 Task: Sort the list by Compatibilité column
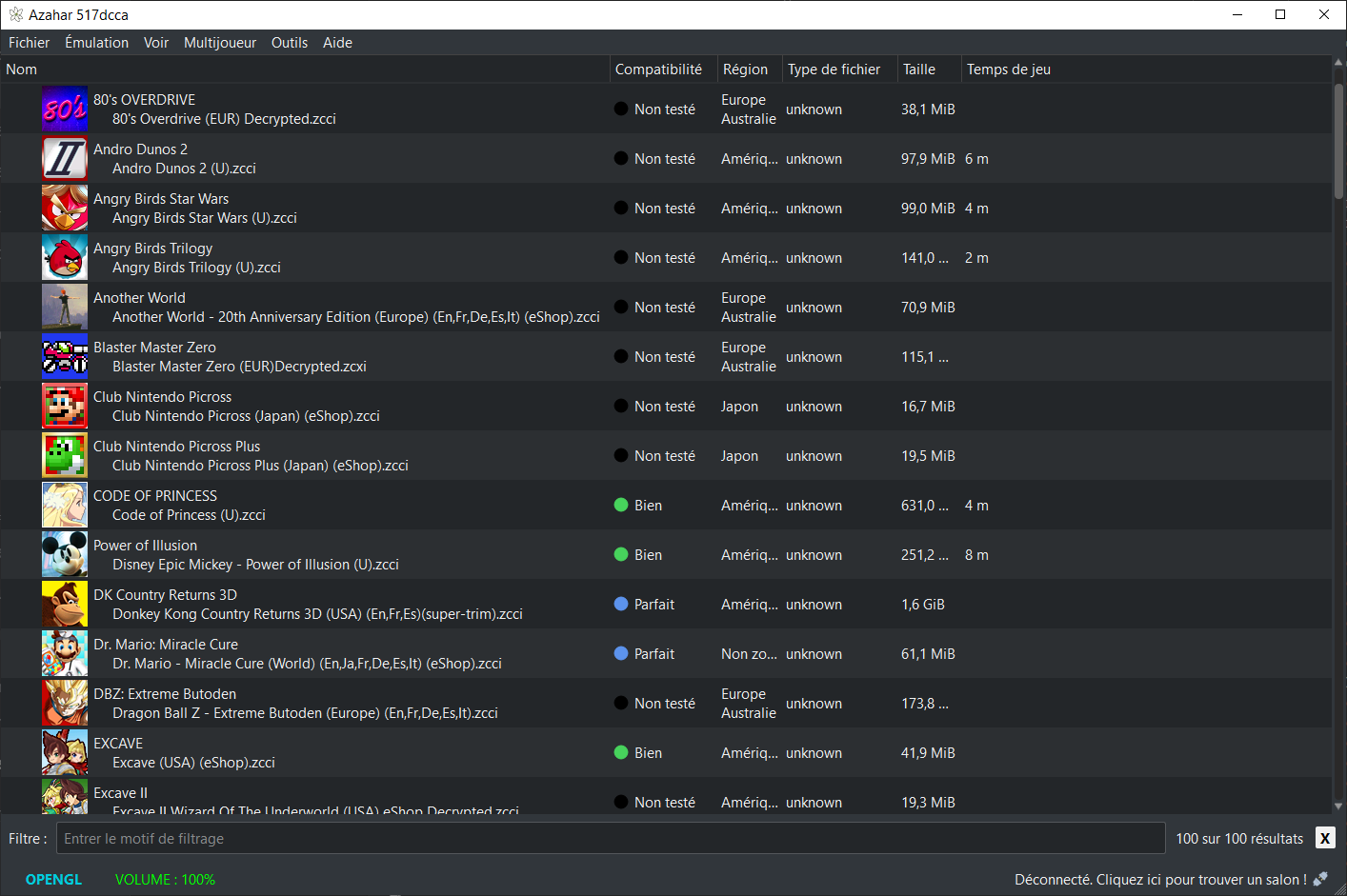[658, 70]
